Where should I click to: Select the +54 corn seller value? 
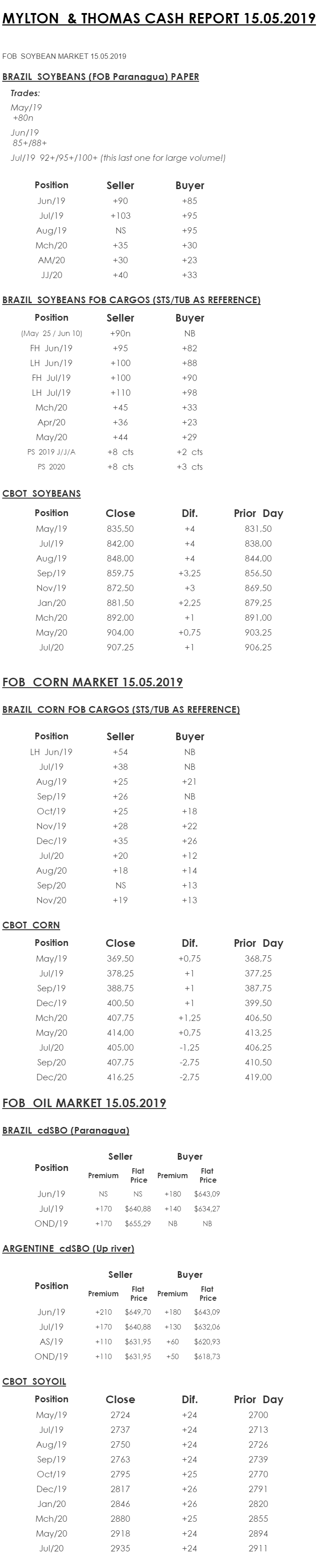(x=120, y=752)
